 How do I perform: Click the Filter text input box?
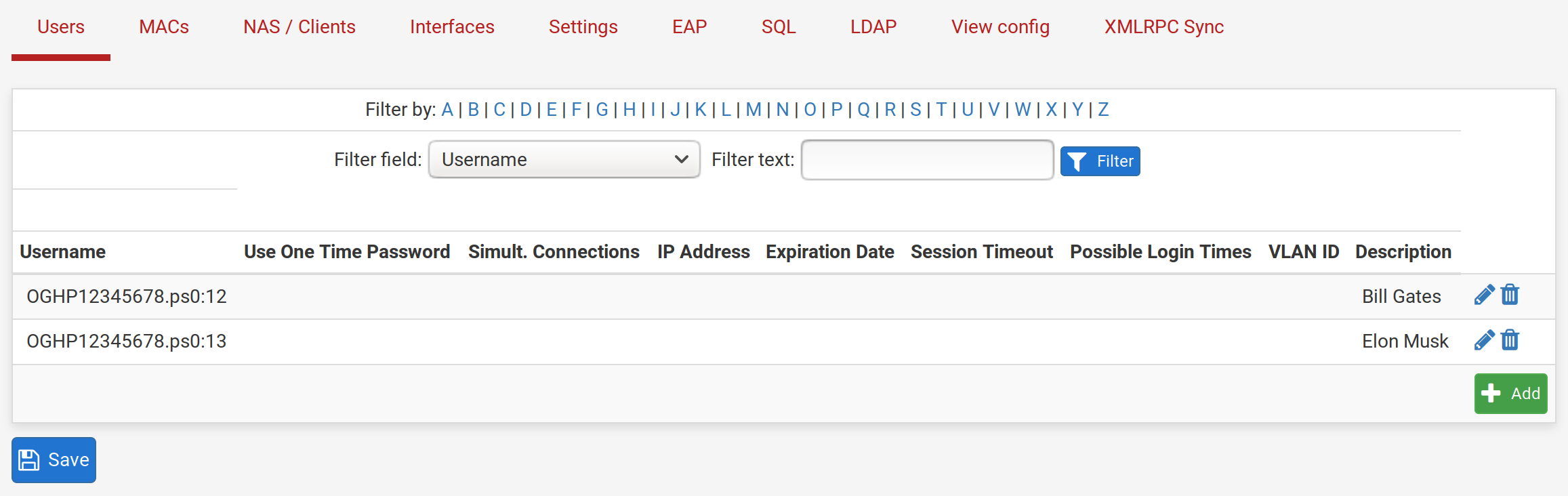[x=927, y=160]
